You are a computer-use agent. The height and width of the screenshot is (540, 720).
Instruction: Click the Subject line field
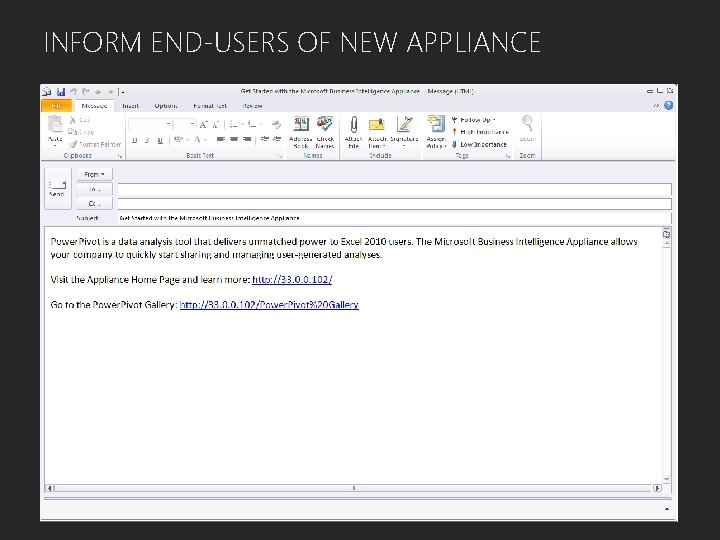point(394,218)
